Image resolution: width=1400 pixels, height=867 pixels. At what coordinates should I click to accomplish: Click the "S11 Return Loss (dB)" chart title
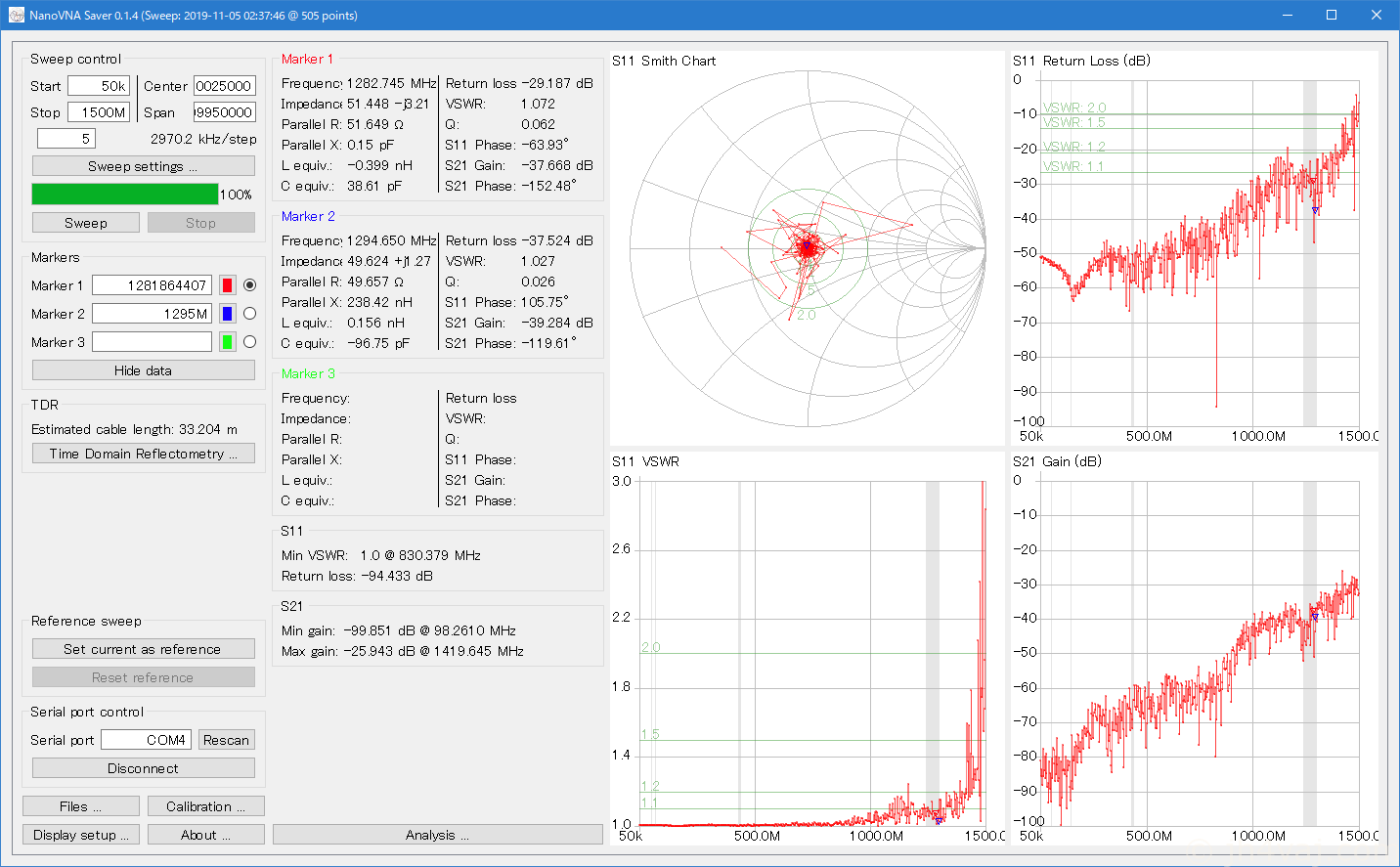(x=1081, y=61)
